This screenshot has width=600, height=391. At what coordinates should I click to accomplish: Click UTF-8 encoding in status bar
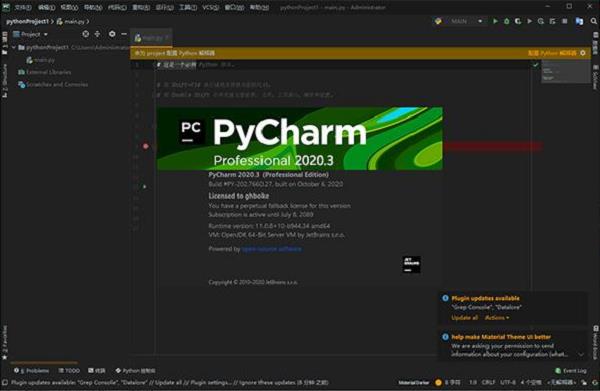tap(508, 382)
